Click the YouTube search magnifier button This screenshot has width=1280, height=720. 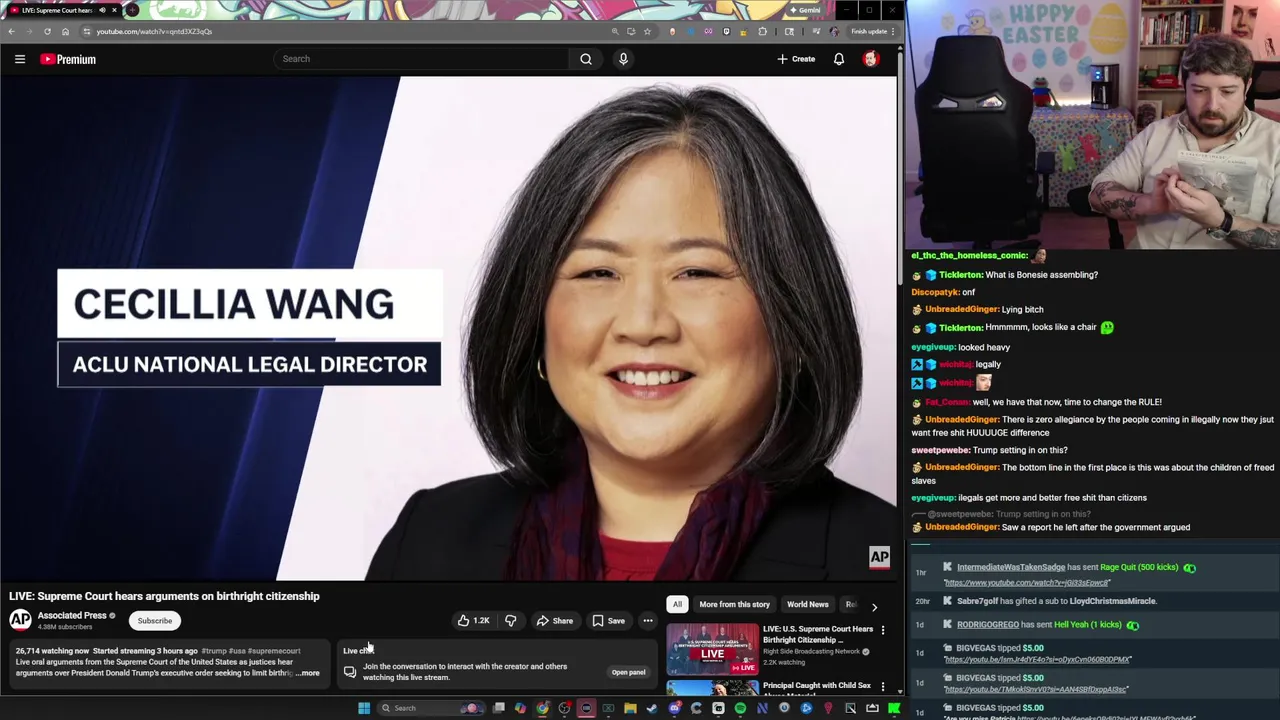[x=586, y=59]
